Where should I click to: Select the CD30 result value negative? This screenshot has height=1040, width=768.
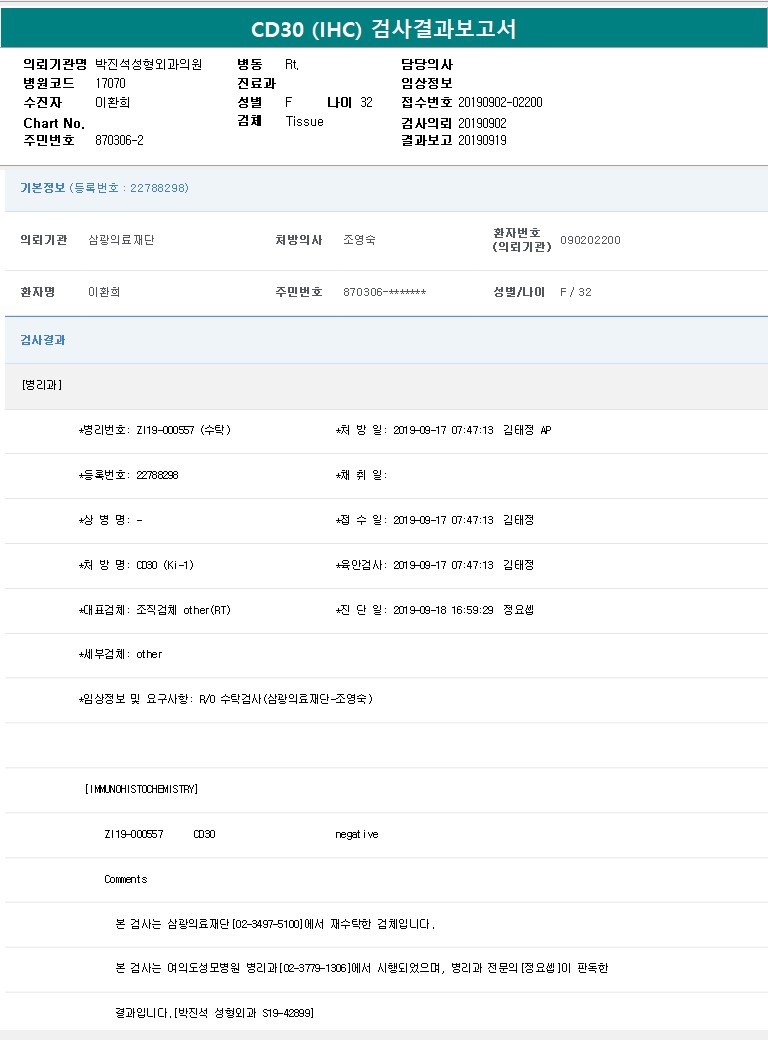point(356,834)
